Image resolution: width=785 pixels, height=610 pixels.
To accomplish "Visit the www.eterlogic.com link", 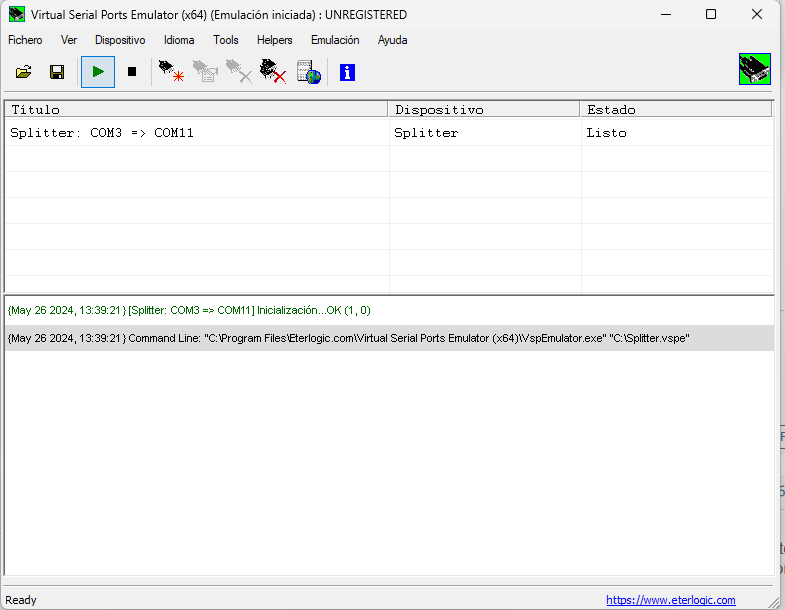I will pyautogui.click(x=670, y=600).
